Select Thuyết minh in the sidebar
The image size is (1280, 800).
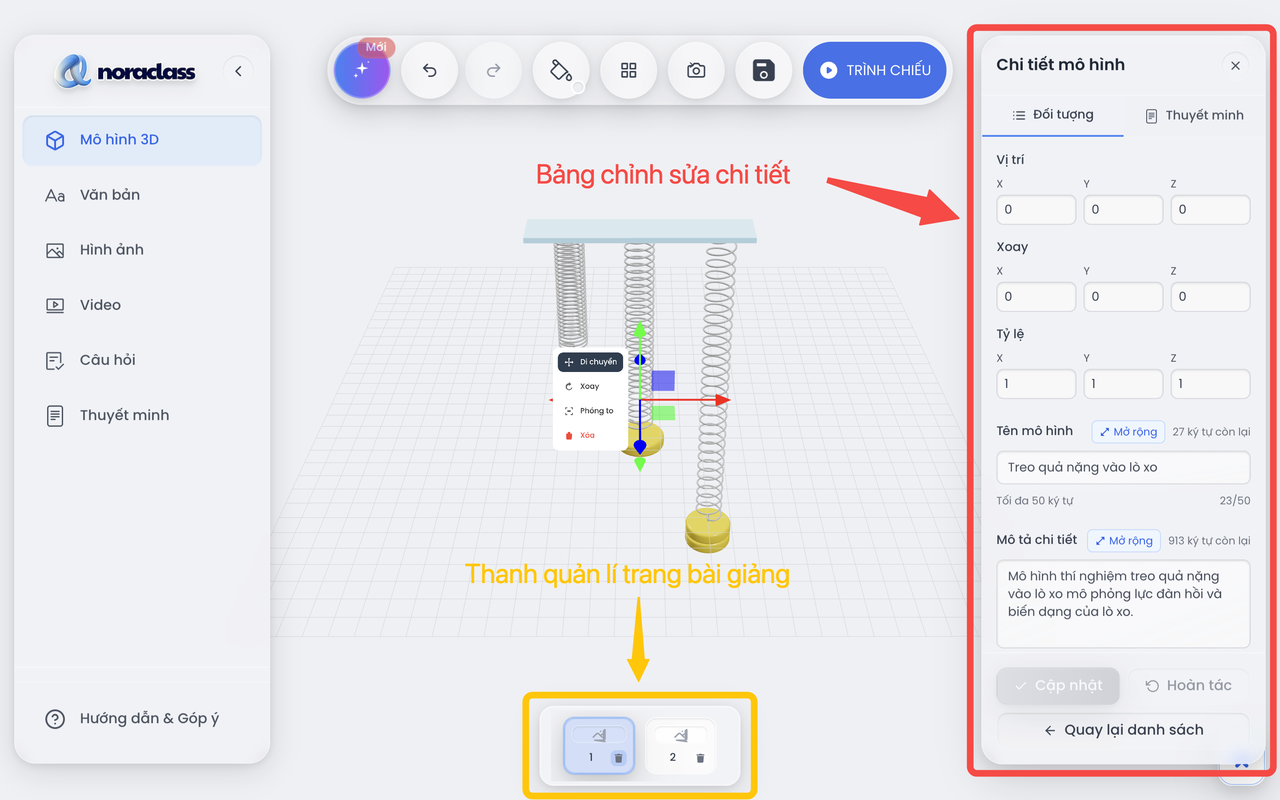(x=142, y=415)
